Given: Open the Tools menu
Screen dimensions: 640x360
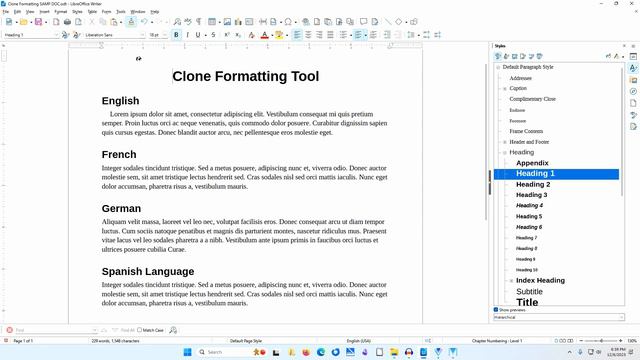Looking at the screenshot, I should [x=121, y=12].
